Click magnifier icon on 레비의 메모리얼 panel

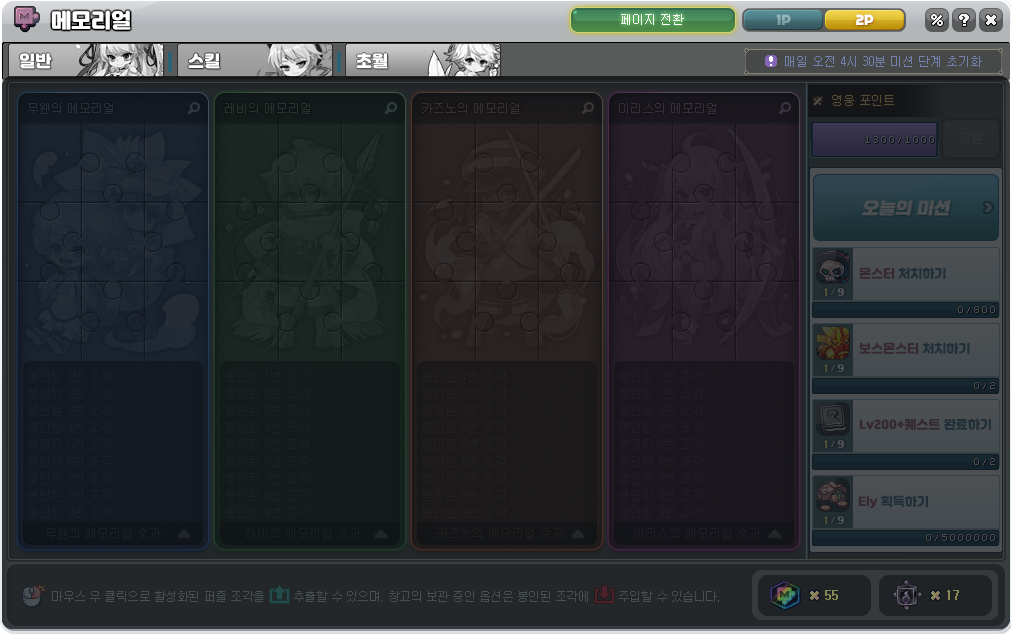tap(391, 108)
